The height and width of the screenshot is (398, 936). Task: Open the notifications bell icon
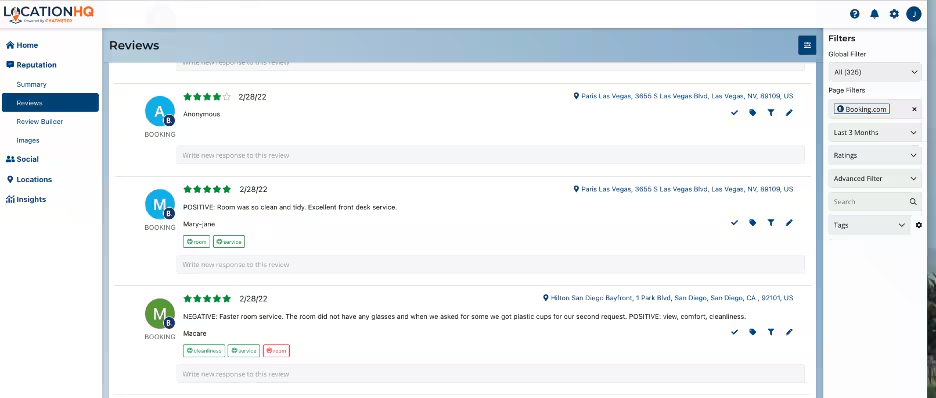[874, 14]
